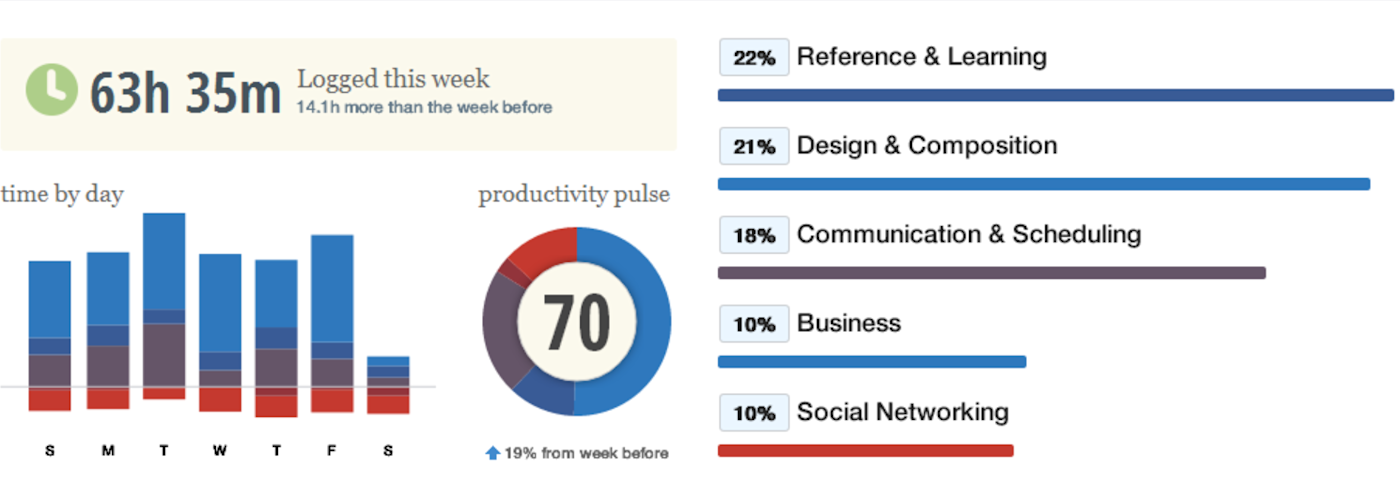
Task: Open the Reference & Learning category
Action: coord(921,57)
